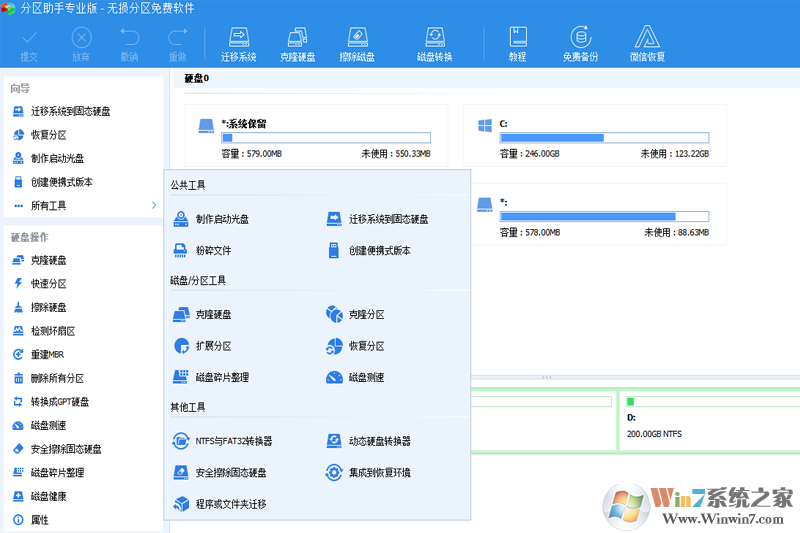Image resolution: width=800 pixels, height=533 pixels.
Task: Open the 教程 tutorial toolbar icon
Action: point(517,45)
